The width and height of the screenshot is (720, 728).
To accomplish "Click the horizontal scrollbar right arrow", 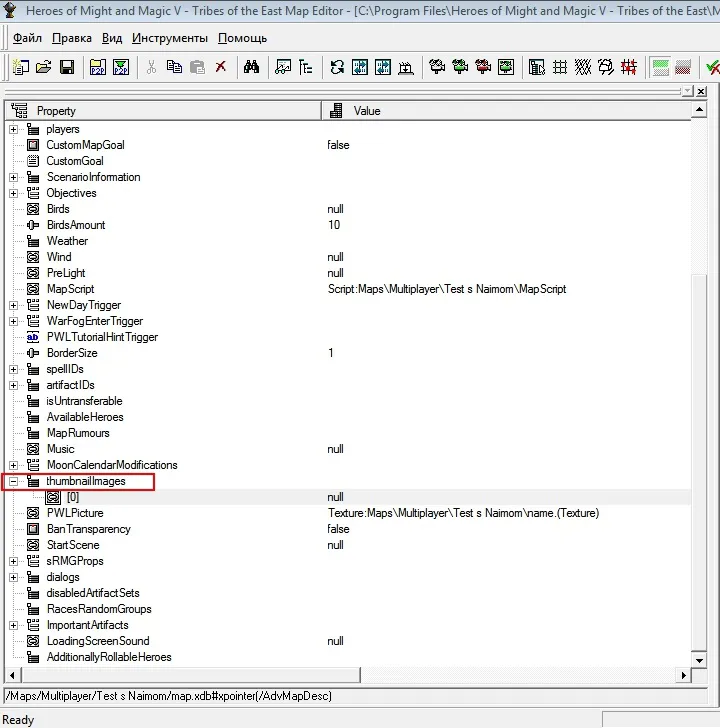I will pos(683,675).
